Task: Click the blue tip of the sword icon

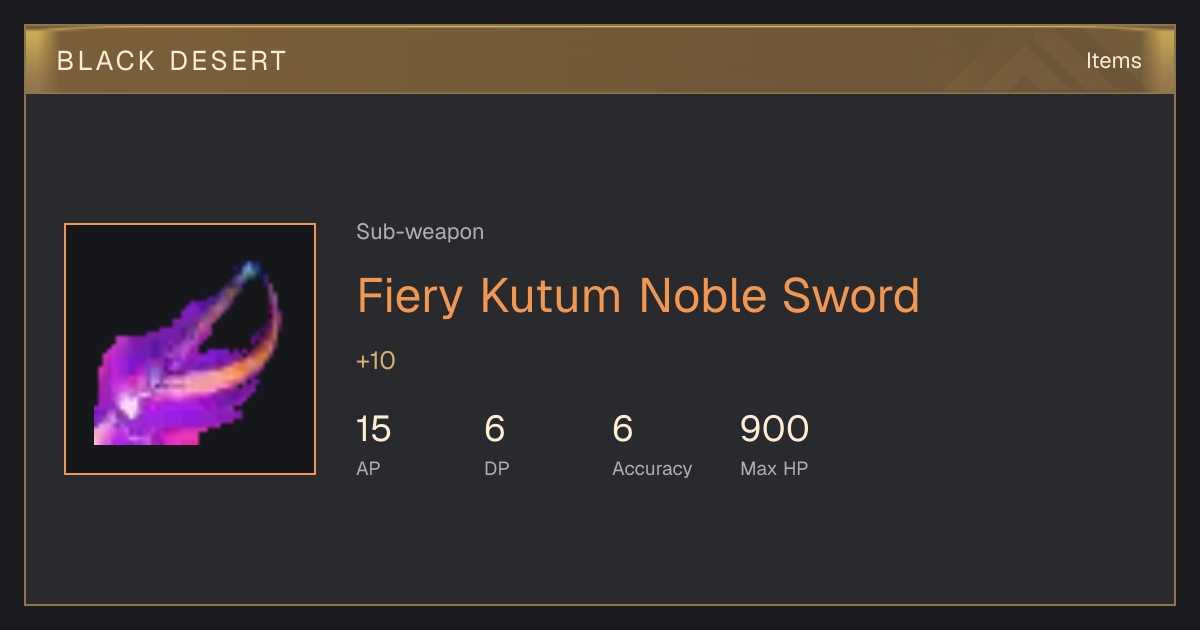Action: pos(251,269)
